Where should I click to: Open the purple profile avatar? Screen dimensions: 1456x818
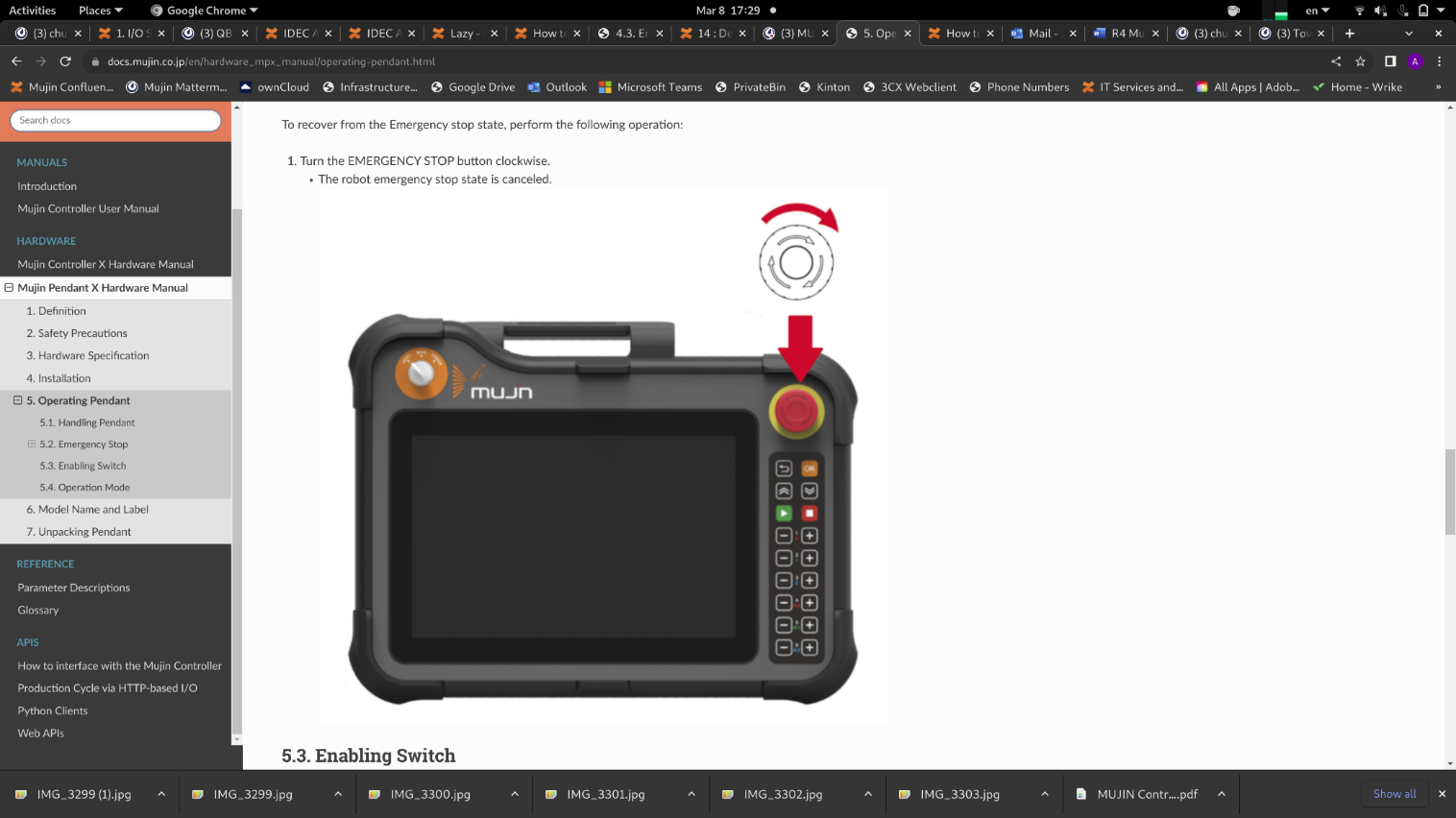[x=1415, y=61]
